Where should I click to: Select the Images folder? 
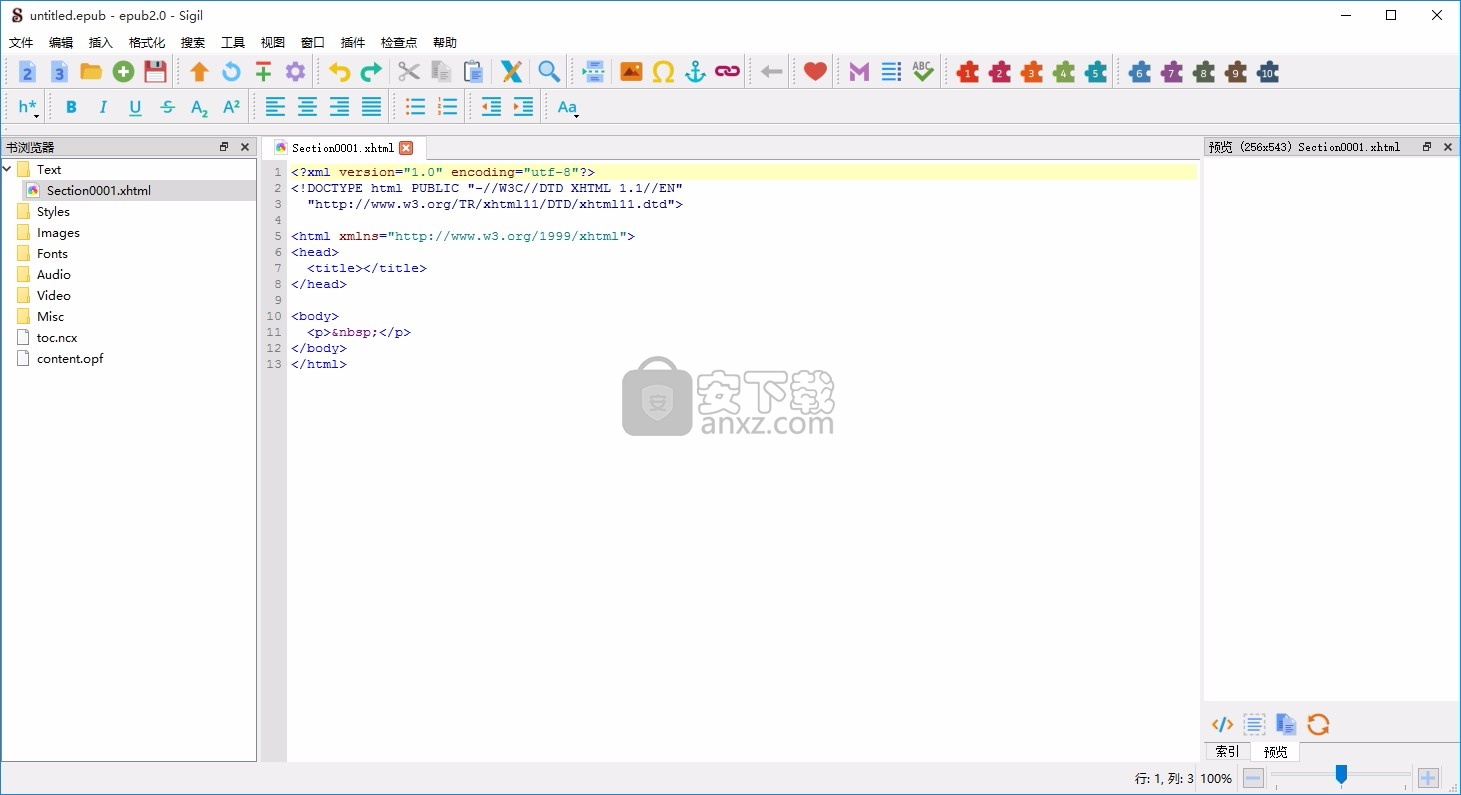click(58, 232)
